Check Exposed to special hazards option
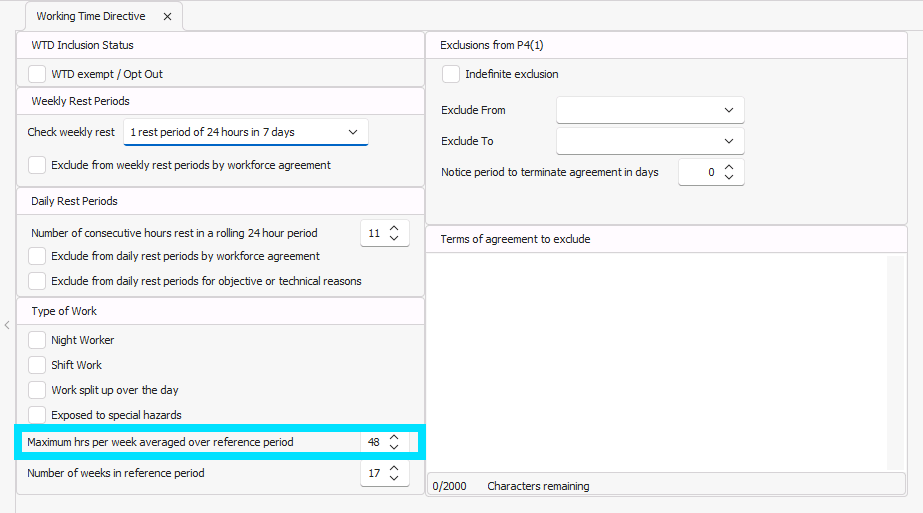Viewport: 923px width, 513px height. tap(37, 415)
